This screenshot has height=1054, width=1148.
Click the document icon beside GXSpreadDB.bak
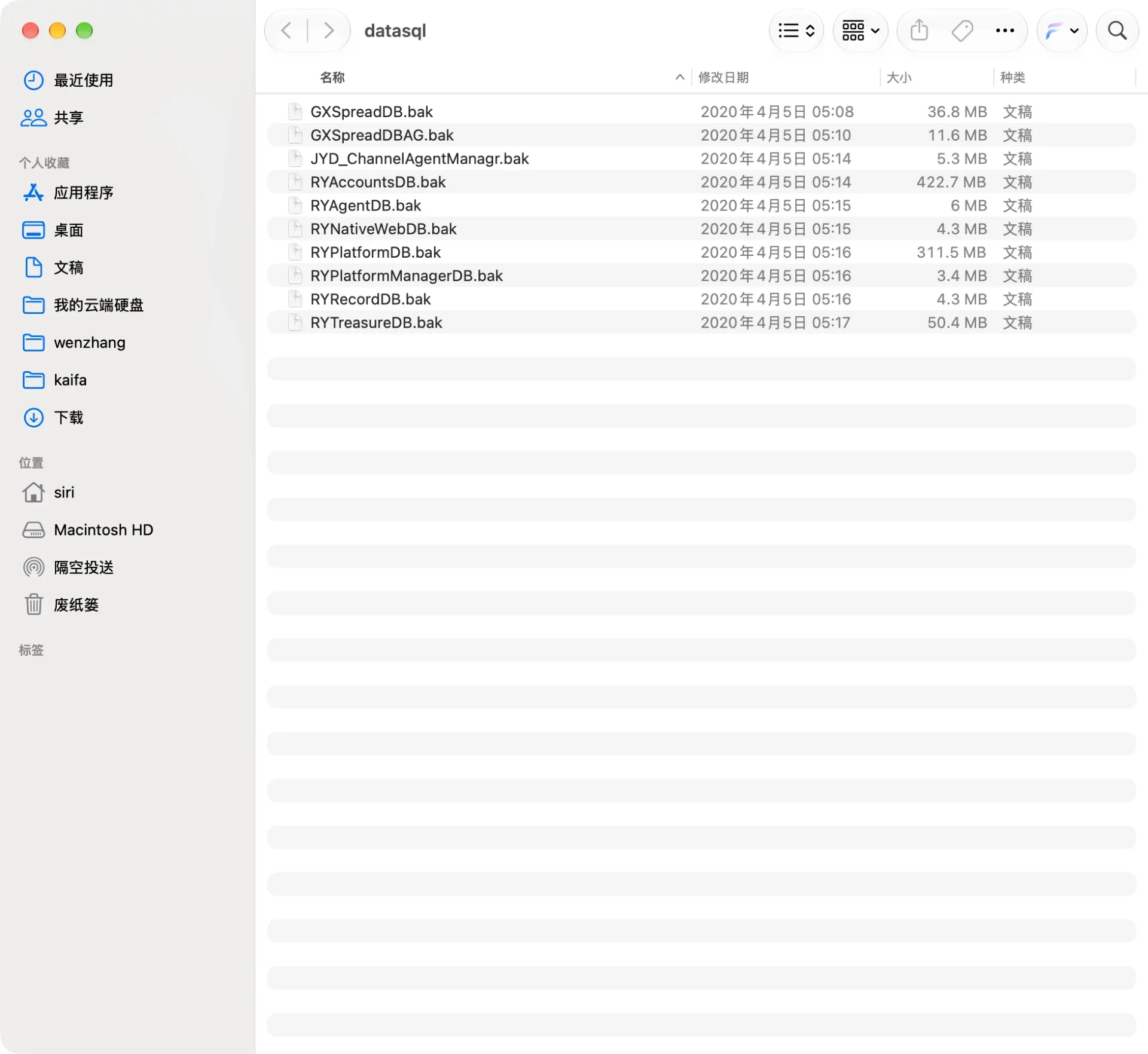tap(295, 111)
